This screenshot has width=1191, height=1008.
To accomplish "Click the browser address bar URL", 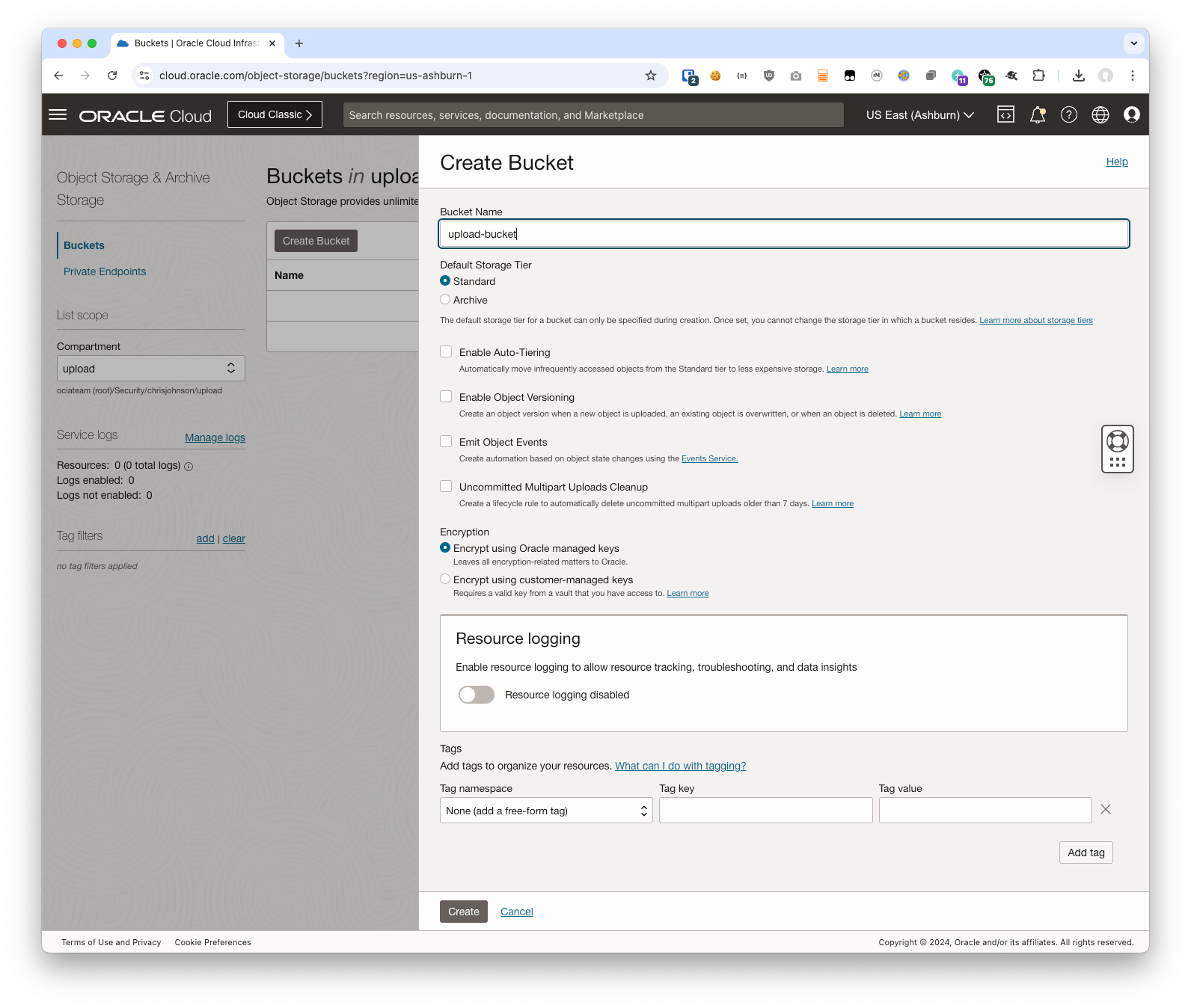I will [x=316, y=76].
